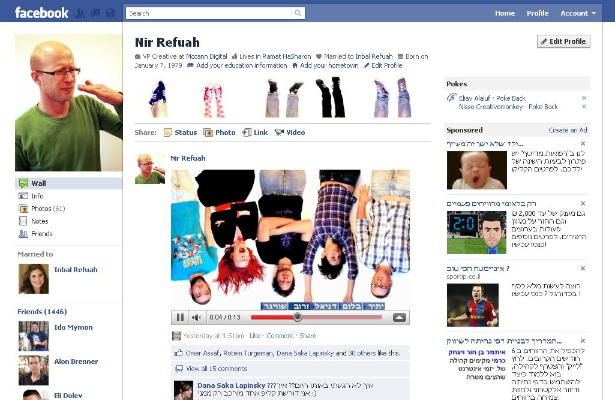Click Add your education information
The image size is (615, 400).
pos(242,65)
